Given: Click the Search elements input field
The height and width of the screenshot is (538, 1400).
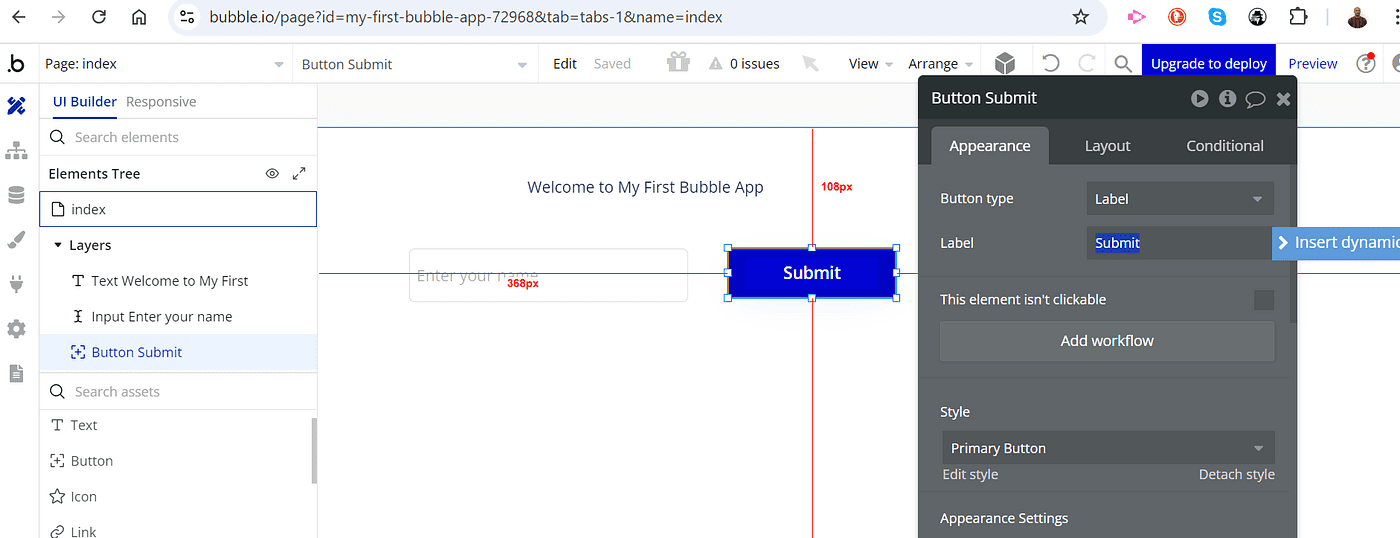Looking at the screenshot, I should click(x=180, y=137).
